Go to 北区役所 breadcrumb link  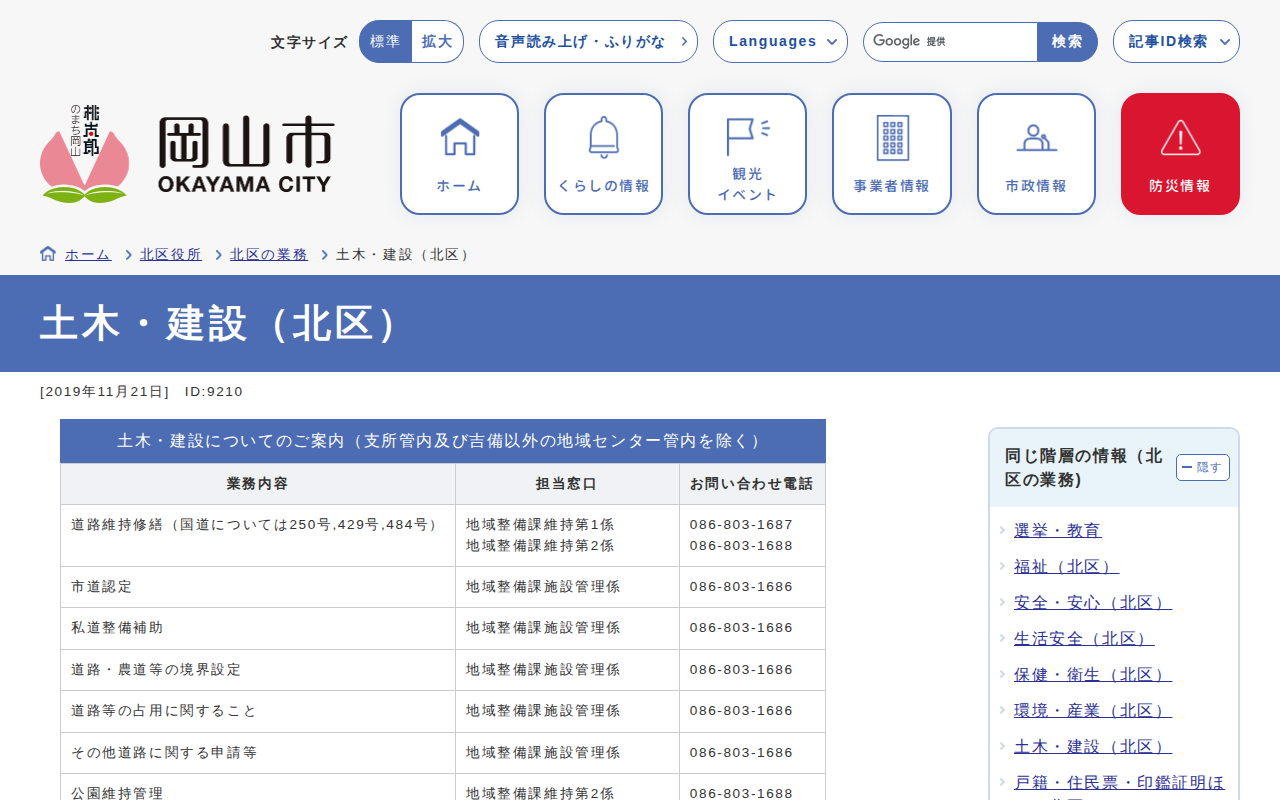(170, 255)
